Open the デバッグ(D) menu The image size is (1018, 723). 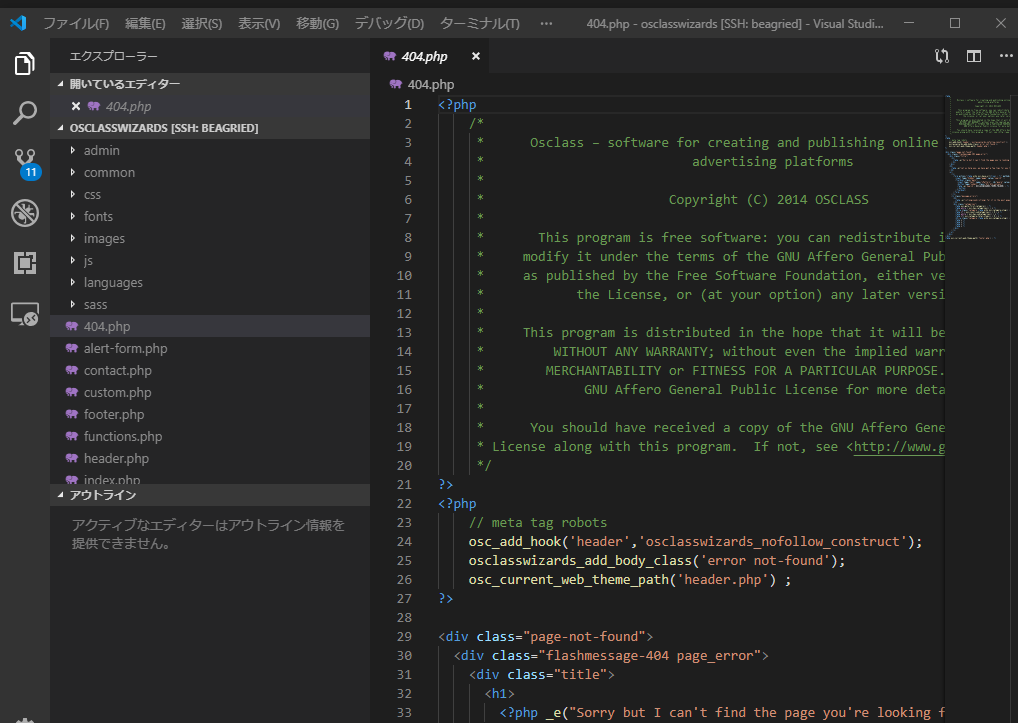point(389,24)
